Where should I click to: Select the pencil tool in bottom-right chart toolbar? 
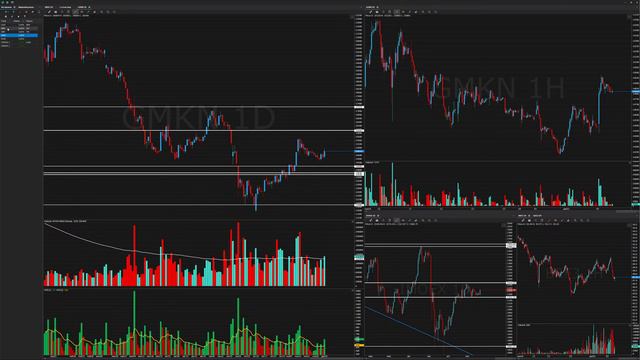(x=523, y=220)
